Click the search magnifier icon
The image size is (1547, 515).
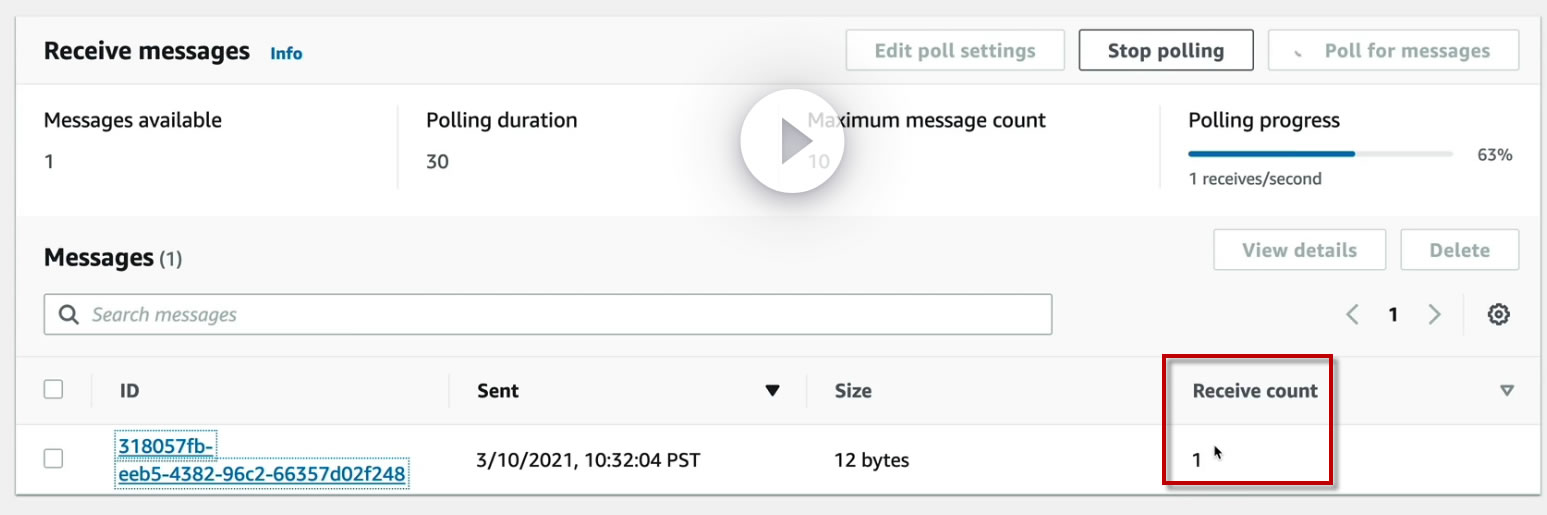[69, 315]
